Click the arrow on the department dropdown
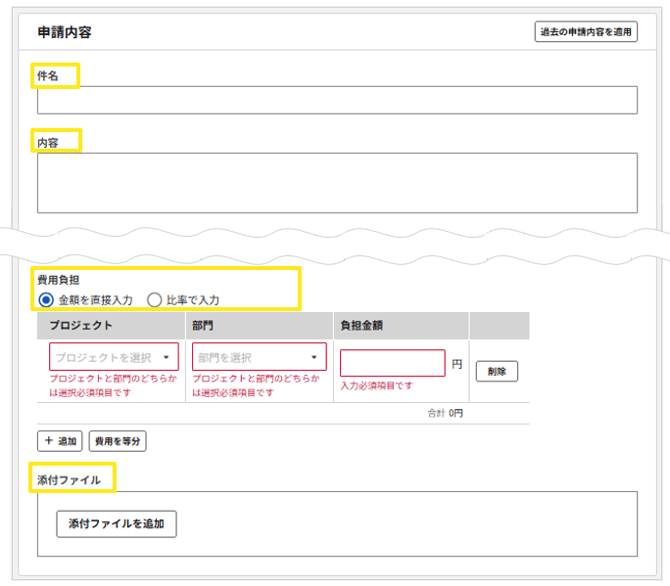 point(314,357)
